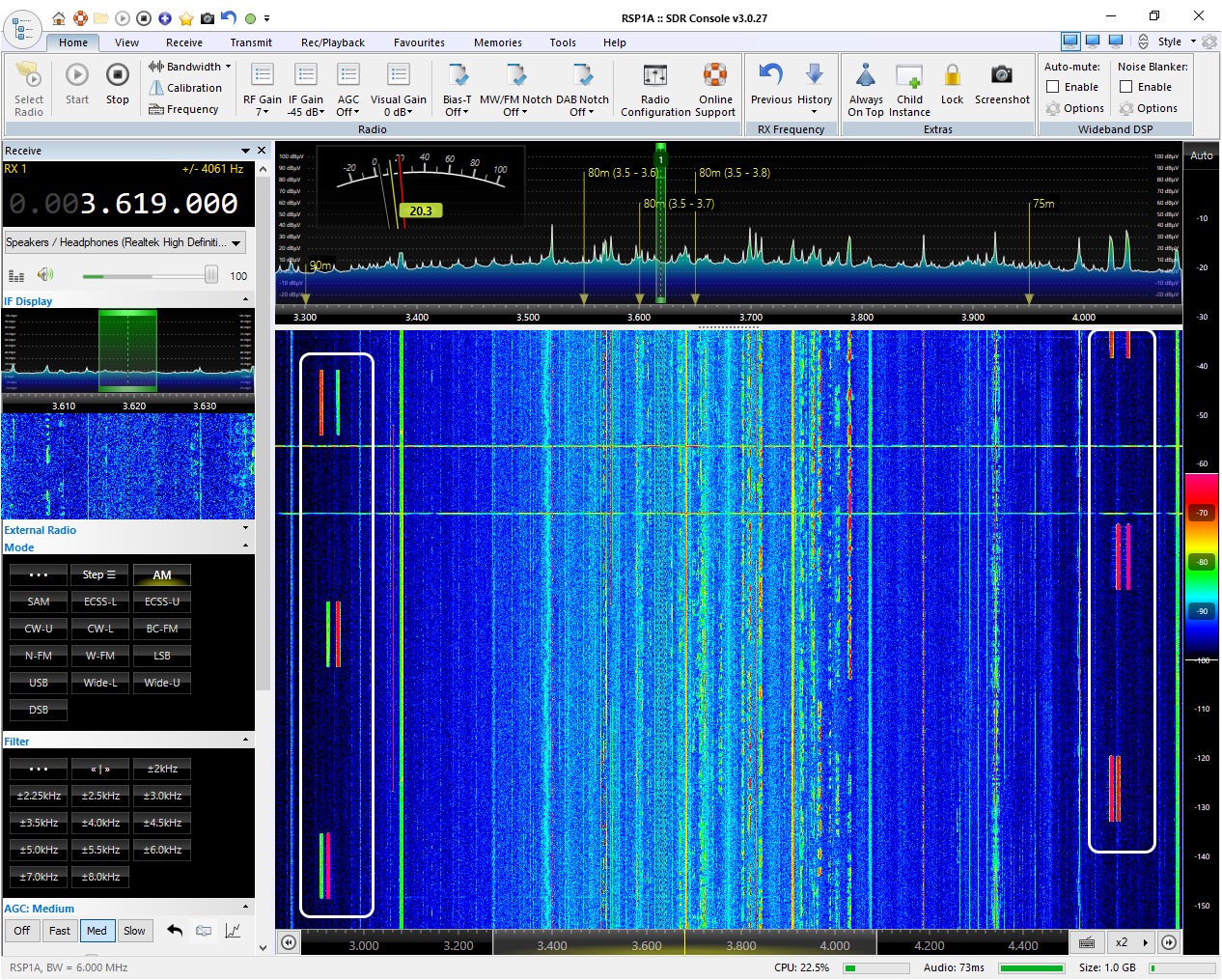This screenshot has width=1222, height=980.
Task: Switch to the Rec/Playback tab
Action: (x=333, y=42)
